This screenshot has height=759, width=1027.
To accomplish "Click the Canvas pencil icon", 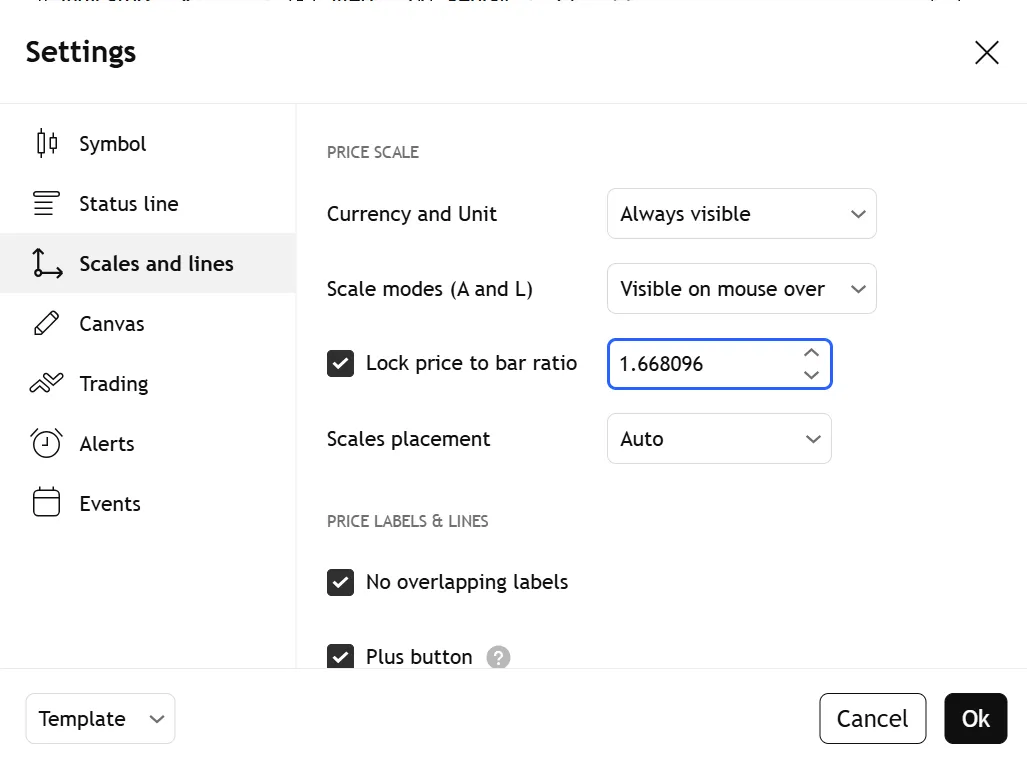I will 47,324.
